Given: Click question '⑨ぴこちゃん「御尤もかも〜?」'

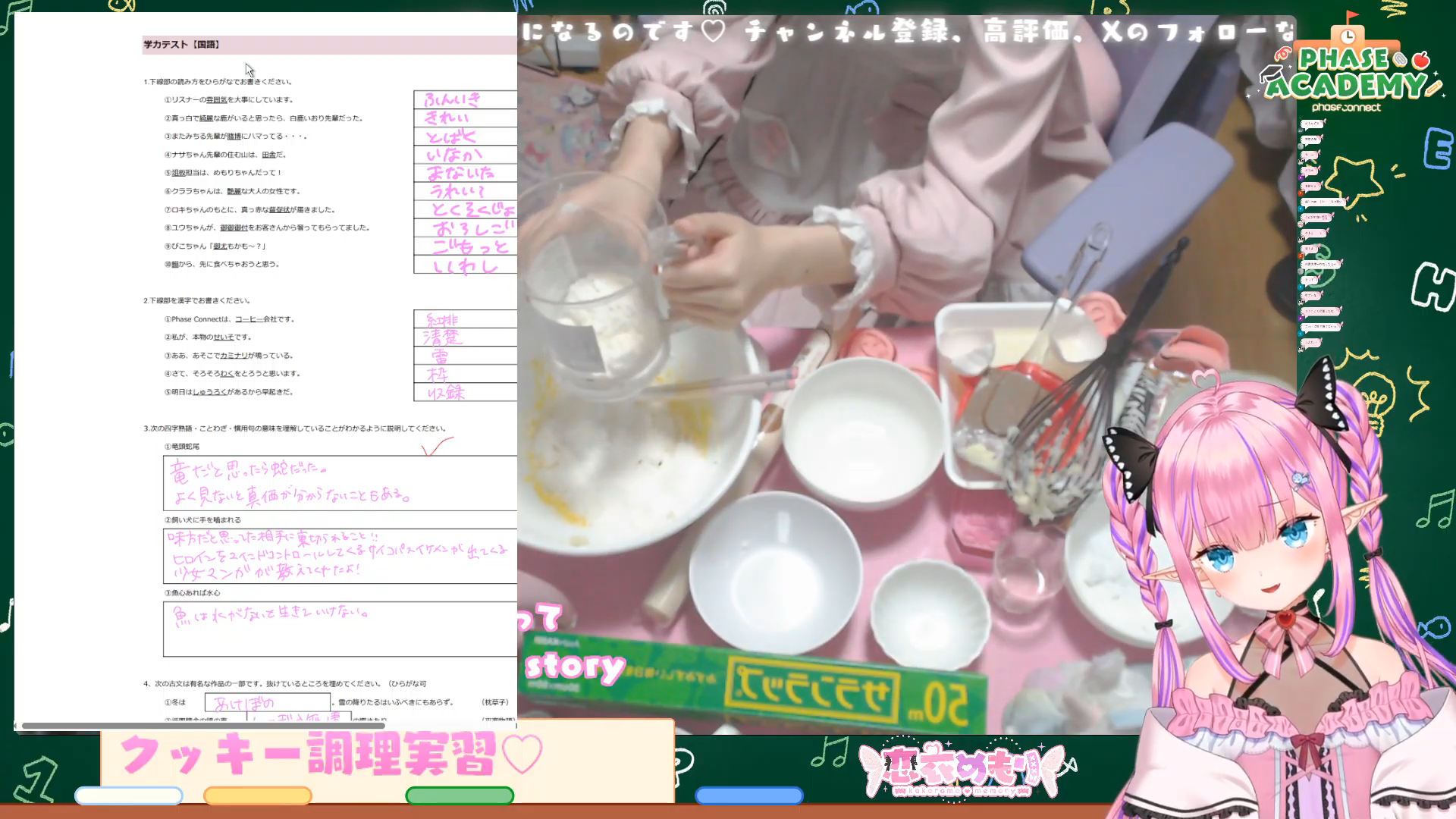Looking at the screenshot, I should tap(215, 246).
